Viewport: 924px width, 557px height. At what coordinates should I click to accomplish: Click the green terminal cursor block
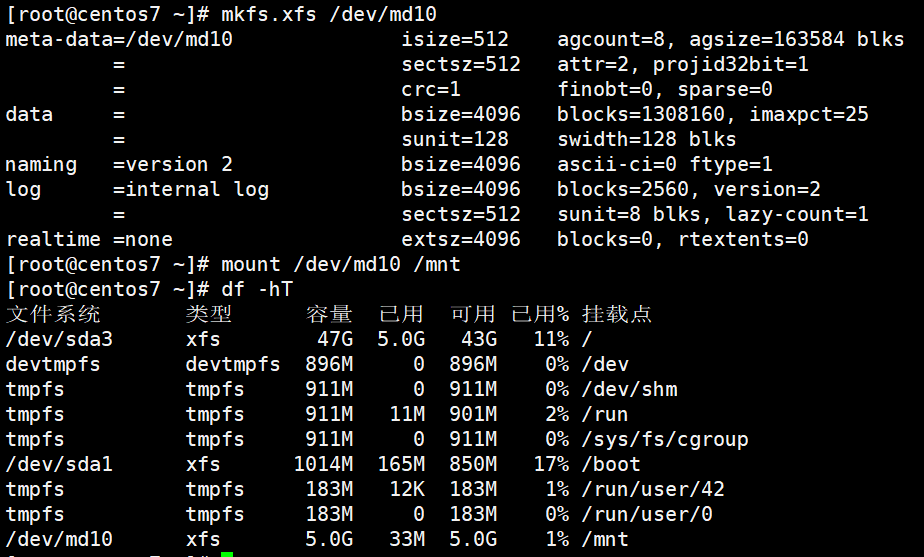(227, 554)
